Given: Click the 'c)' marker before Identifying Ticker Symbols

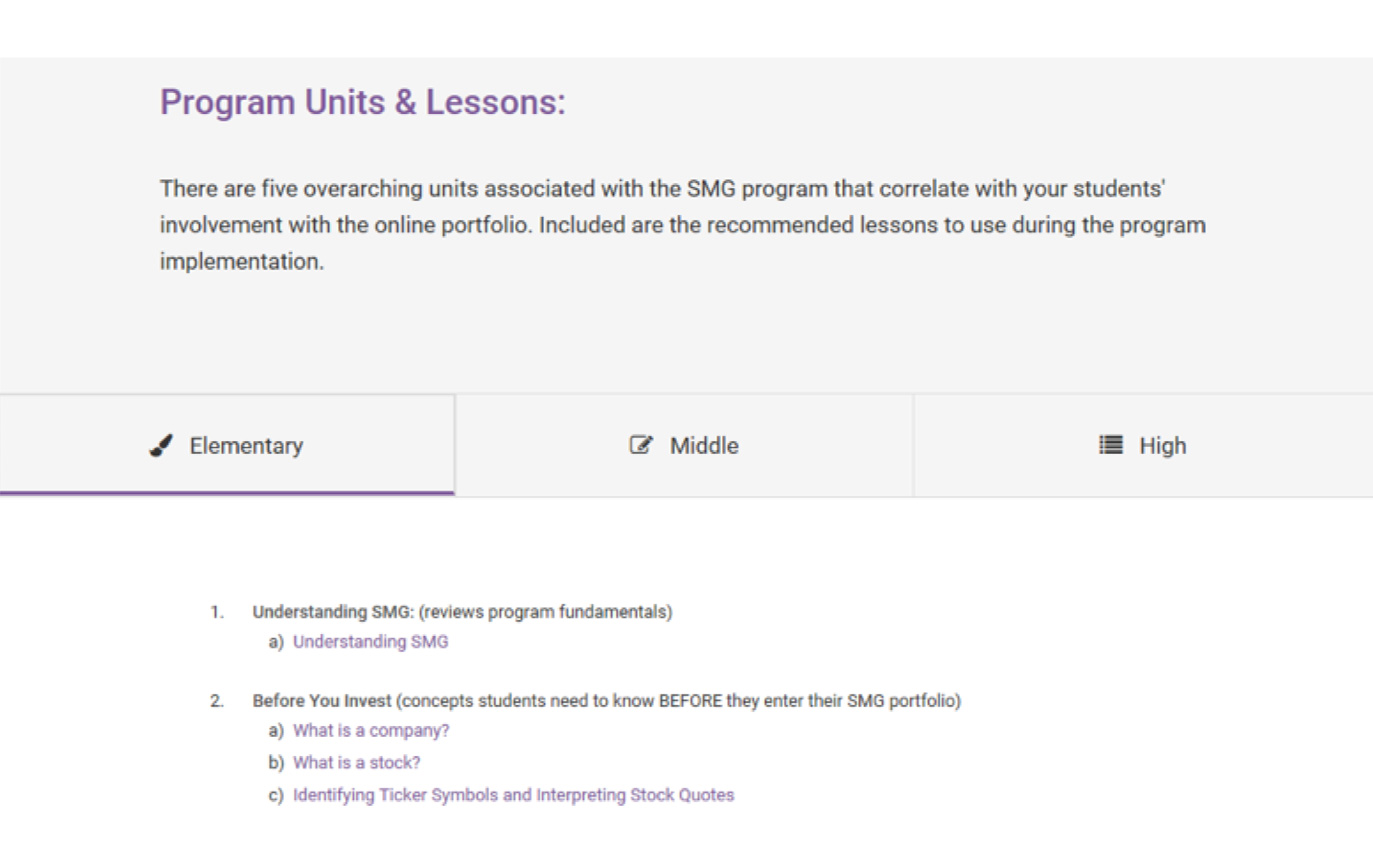Looking at the screenshot, I should coord(276,795).
